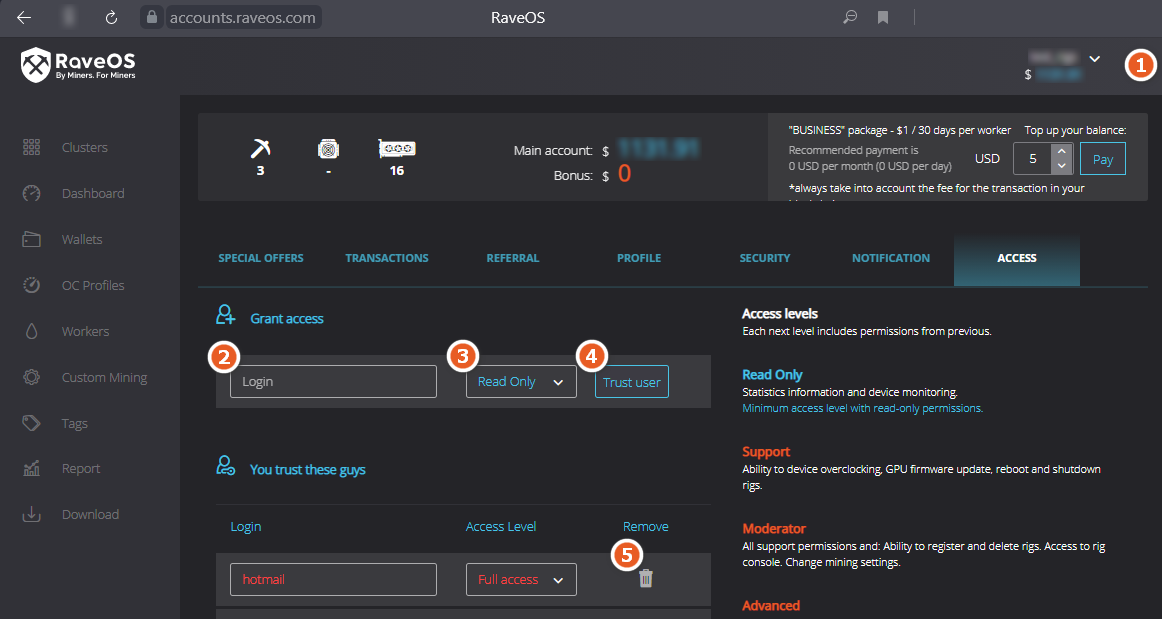The image size is (1162, 619).
Task: Go to Workers in the sidebar
Action: point(85,331)
